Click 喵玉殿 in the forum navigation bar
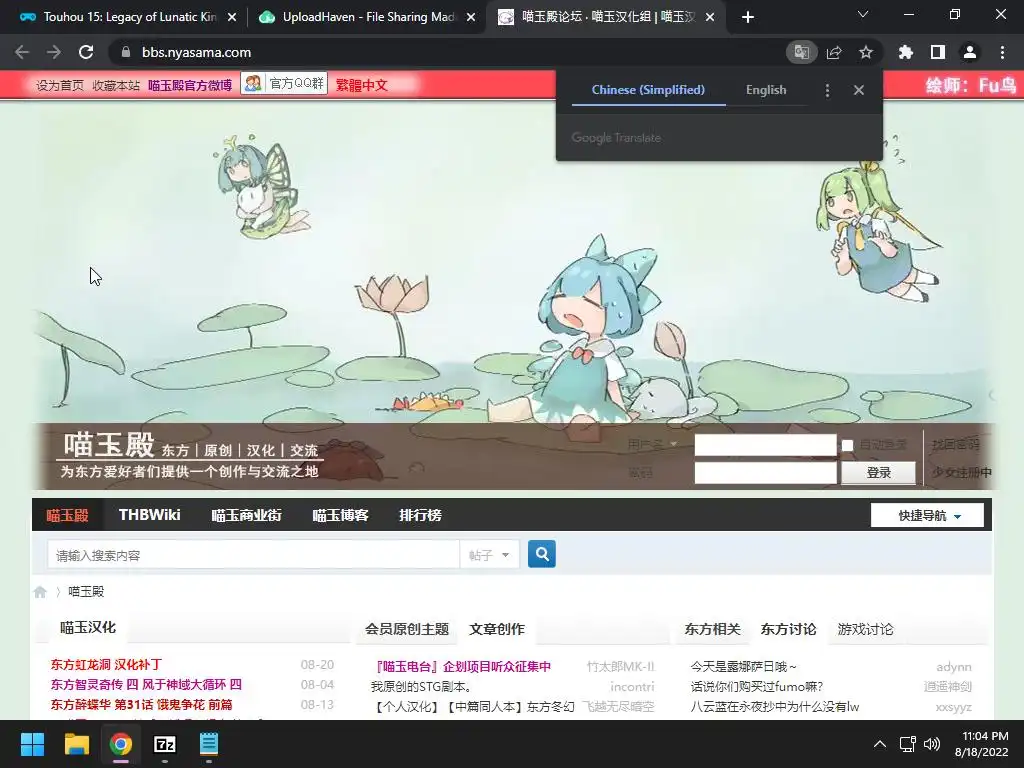The image size is (1024, 768). click(67, 515)
